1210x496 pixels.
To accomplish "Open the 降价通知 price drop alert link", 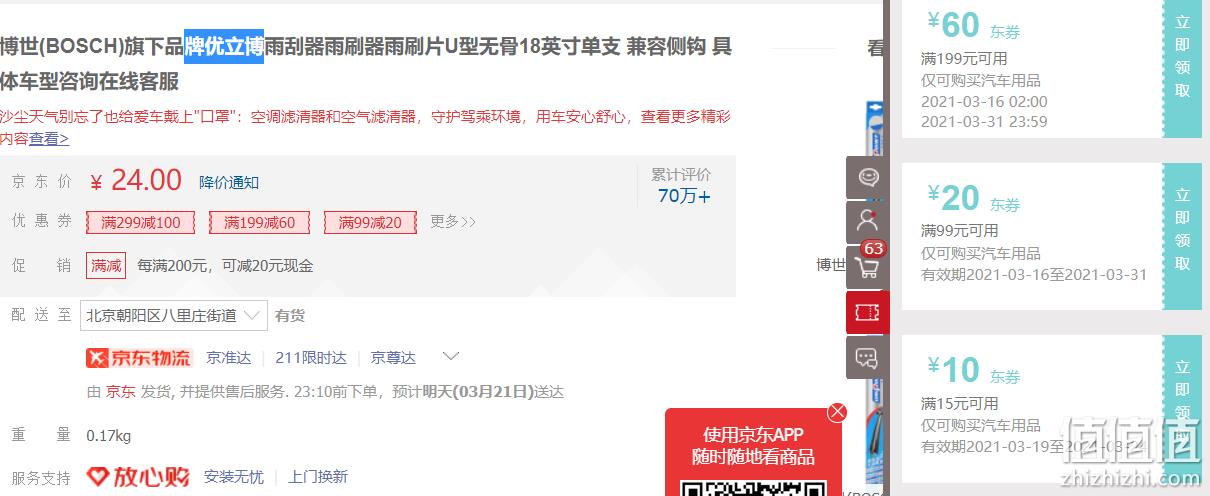I will click(x=229, y=182).
